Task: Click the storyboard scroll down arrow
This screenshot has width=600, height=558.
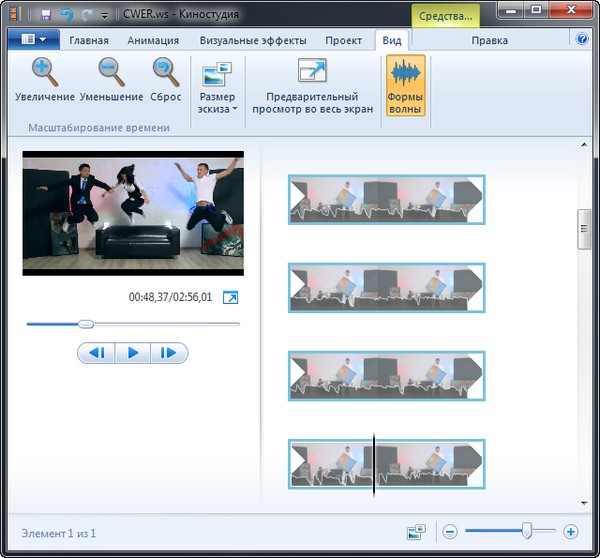Action: [584, 503]
